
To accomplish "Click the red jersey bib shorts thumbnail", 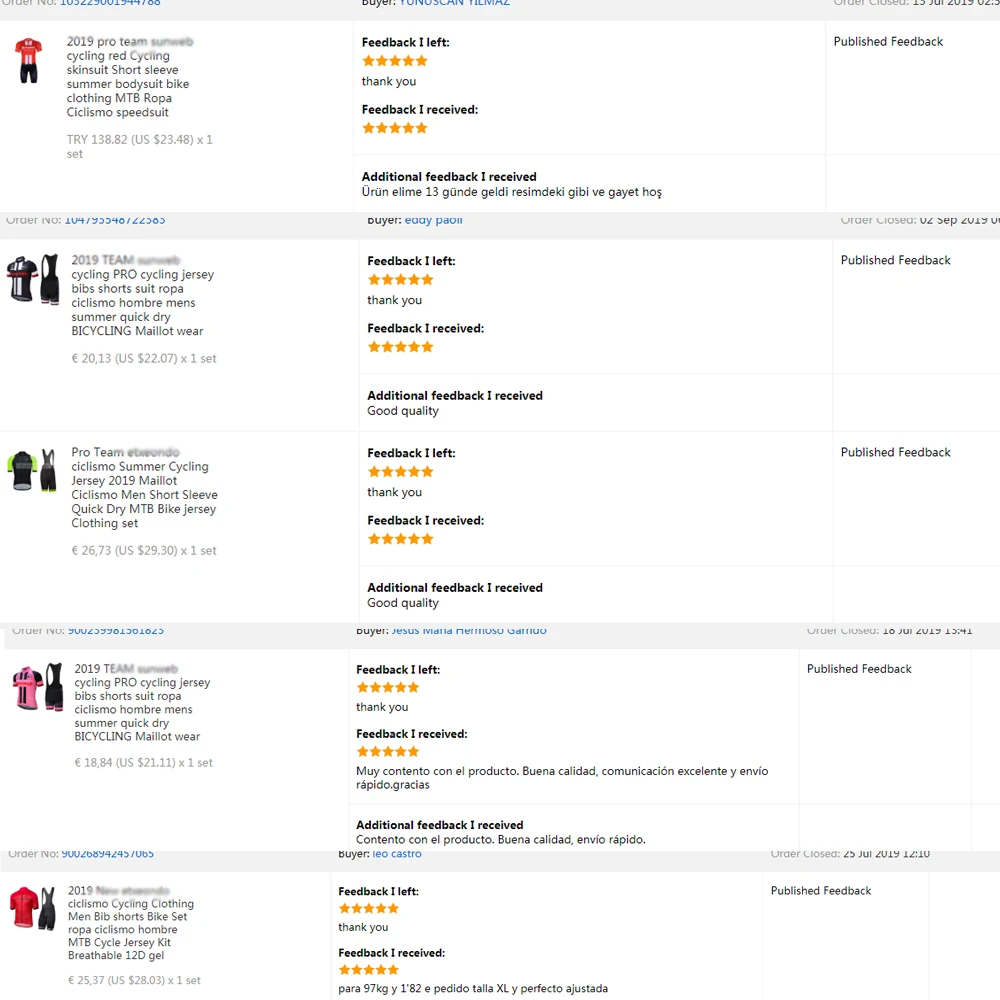I will (x=33, y=908).
